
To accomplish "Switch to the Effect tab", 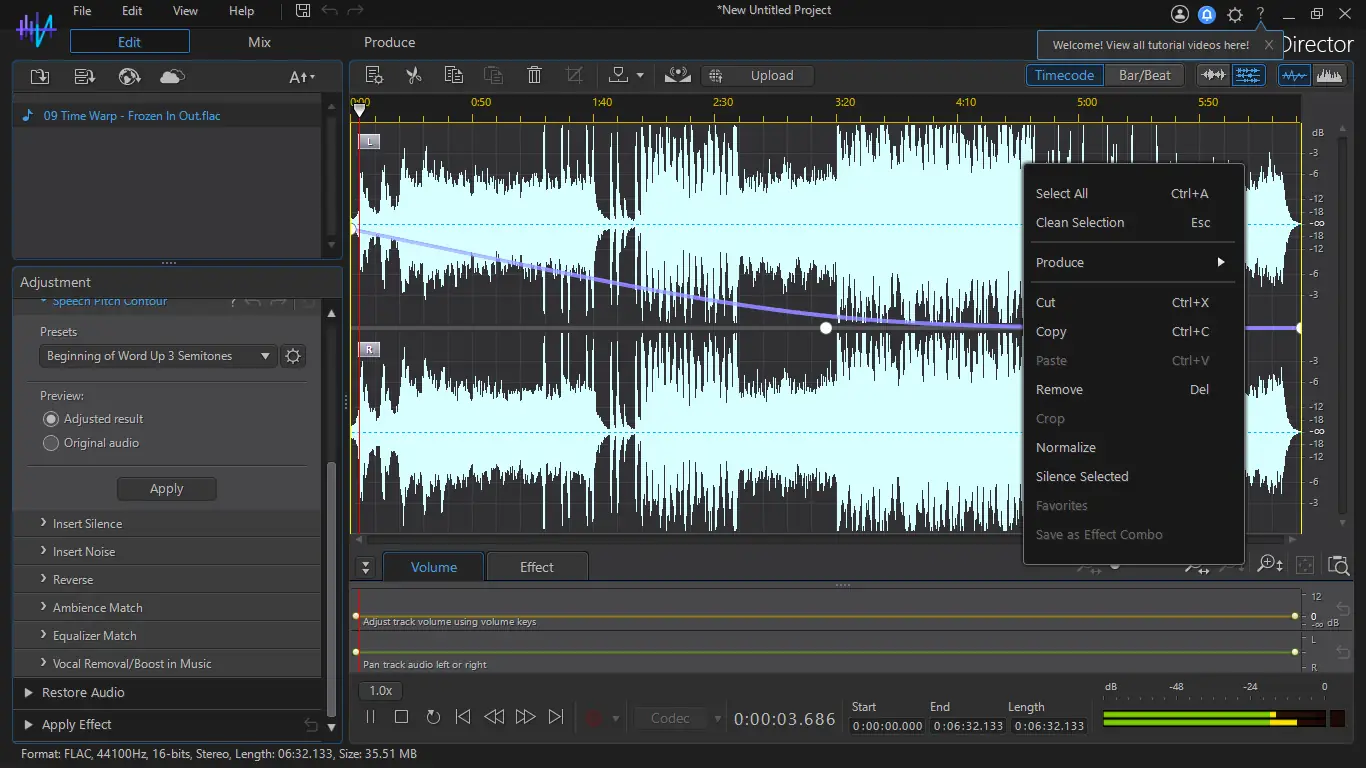I will click(536, 567).
